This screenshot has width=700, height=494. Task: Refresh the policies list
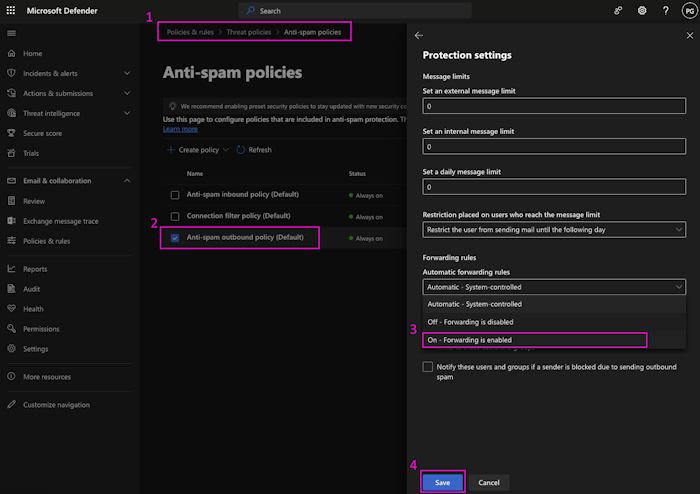pos(254,150)
